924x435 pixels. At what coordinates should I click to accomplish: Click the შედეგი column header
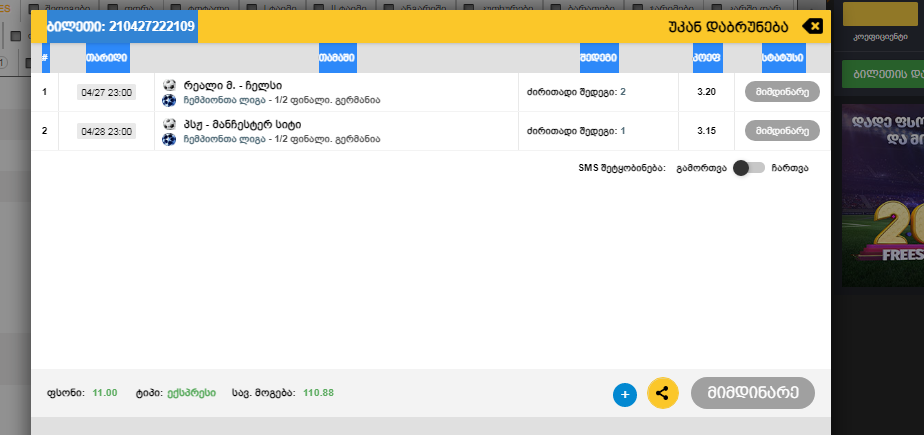click(599, 58)
